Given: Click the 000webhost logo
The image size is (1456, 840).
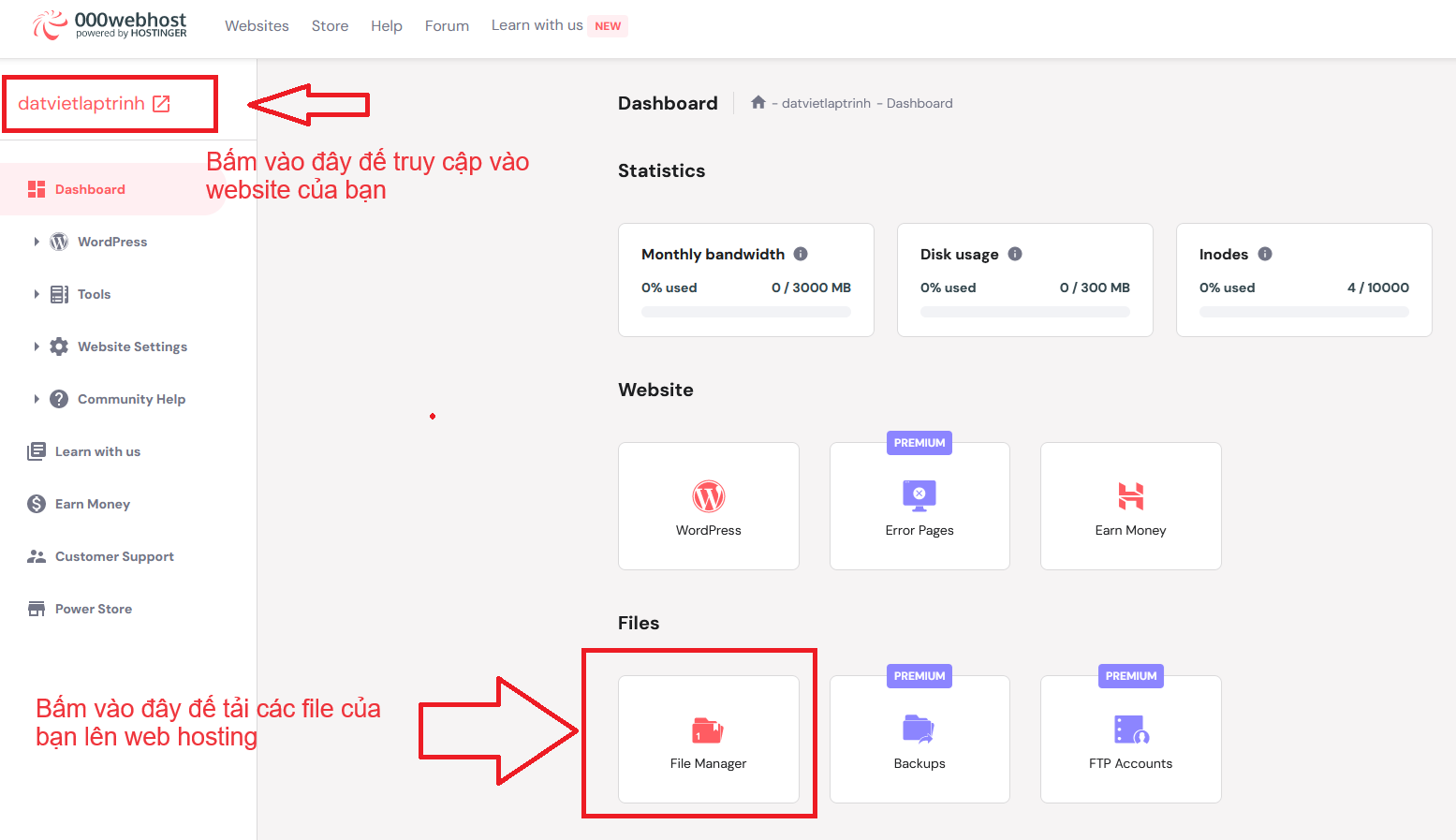Looking at the screenshot, I should pyautogui.click(x=110, y=25).
